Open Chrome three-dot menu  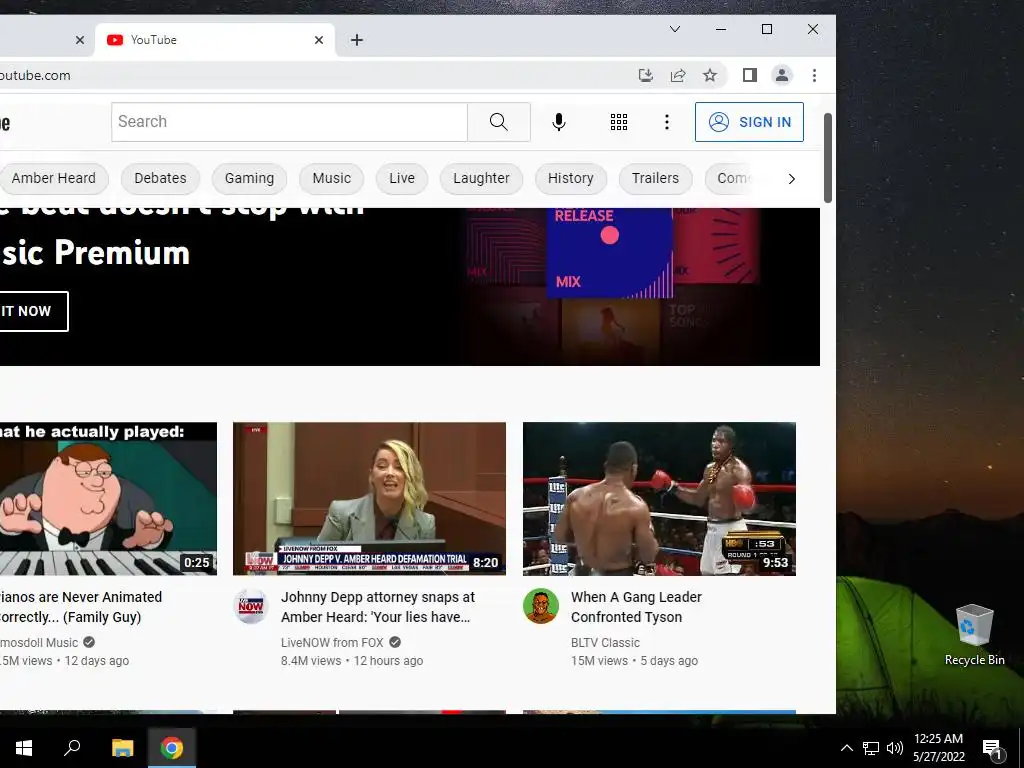(814, 75)
